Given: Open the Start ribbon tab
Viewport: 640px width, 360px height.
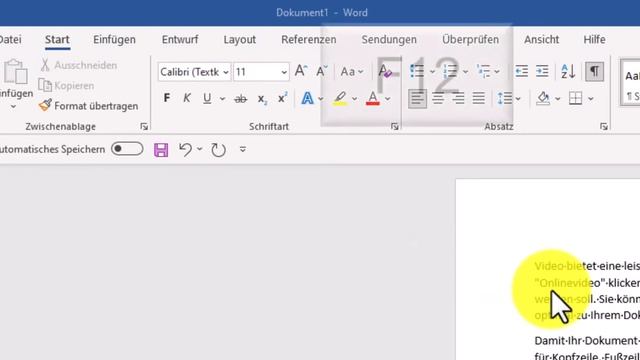Looking at the screenshot, I should 57,40.
